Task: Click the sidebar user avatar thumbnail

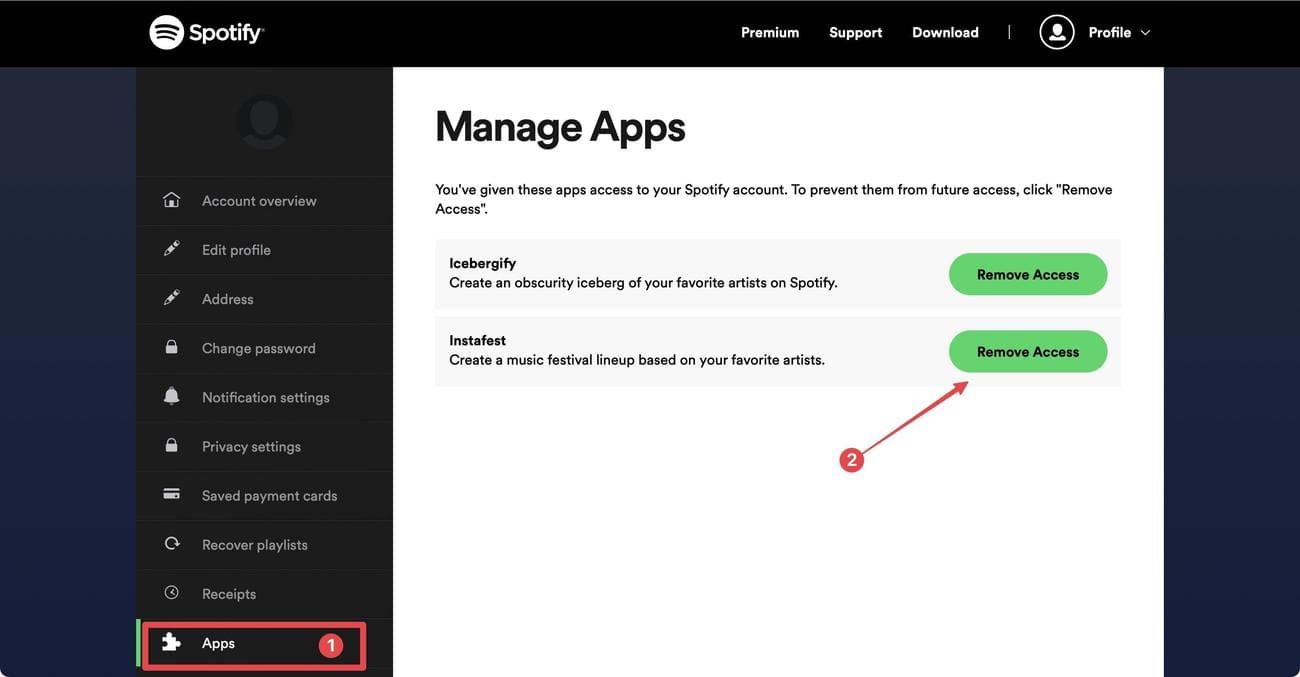Action: [264, 122]
